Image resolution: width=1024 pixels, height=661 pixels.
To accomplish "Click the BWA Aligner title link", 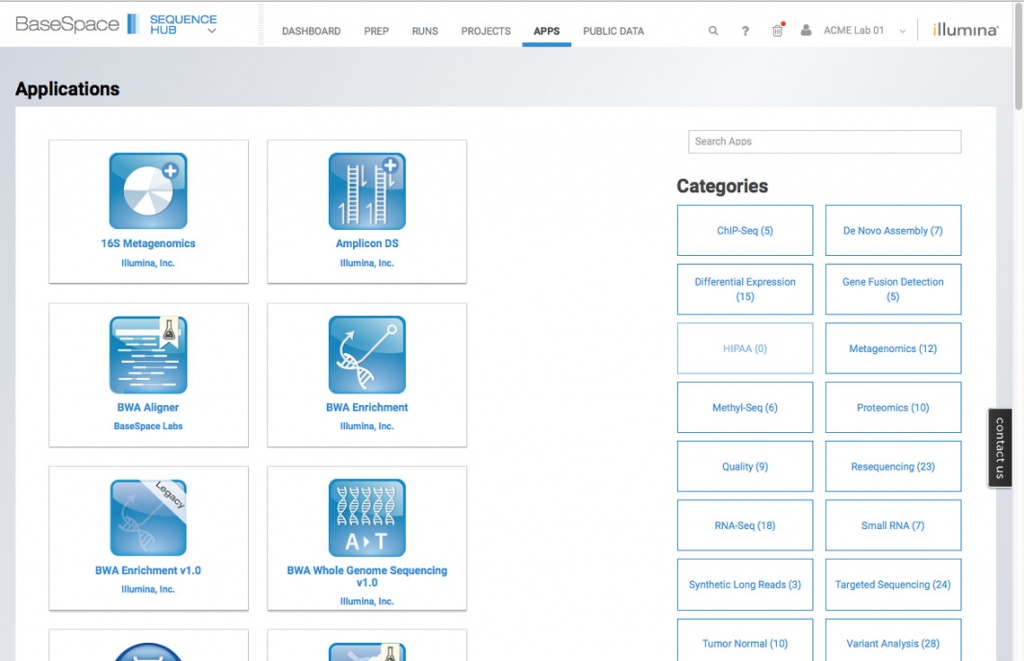I will [148, 408].
